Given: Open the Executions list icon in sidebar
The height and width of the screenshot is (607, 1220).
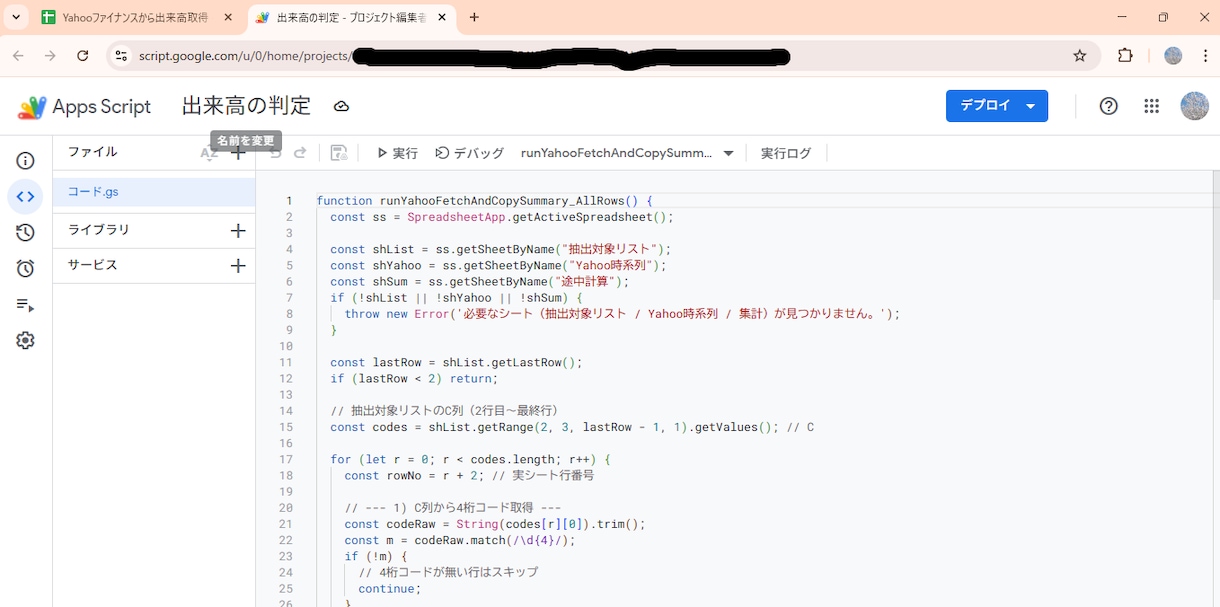Looking at the screenshot, I should (x=25, y=305).
